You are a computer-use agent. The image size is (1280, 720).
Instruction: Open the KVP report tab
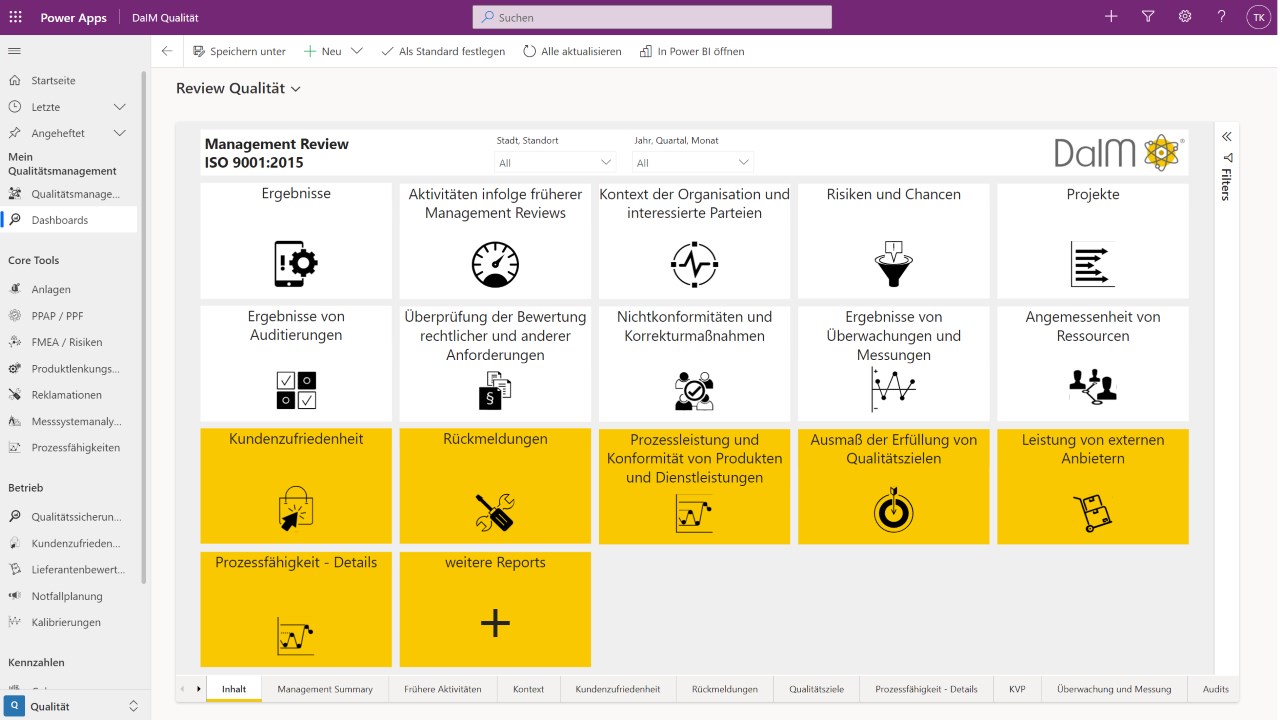[1017, 689]
